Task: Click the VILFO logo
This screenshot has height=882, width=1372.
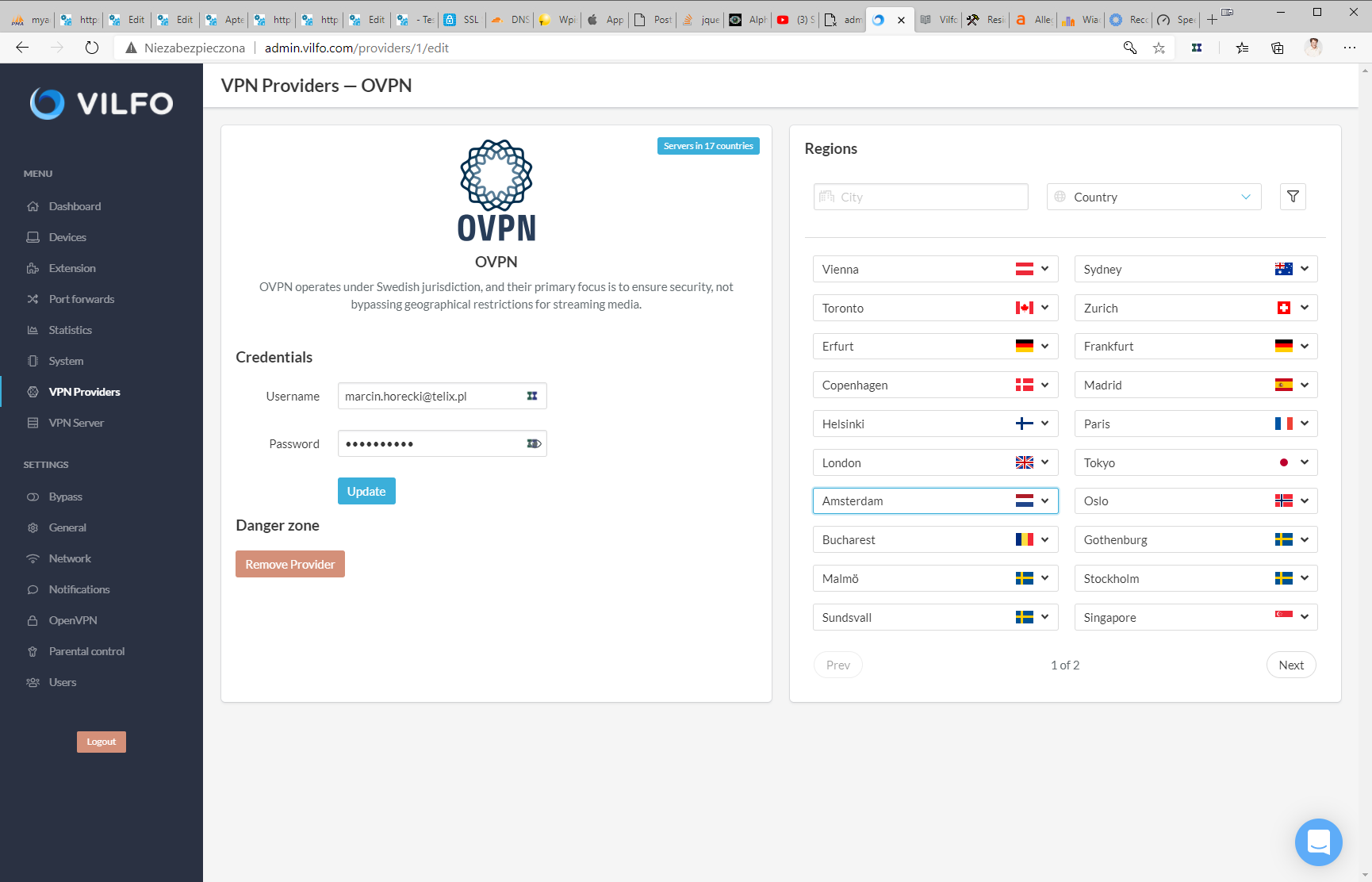Action: click(x=102, y=103)
